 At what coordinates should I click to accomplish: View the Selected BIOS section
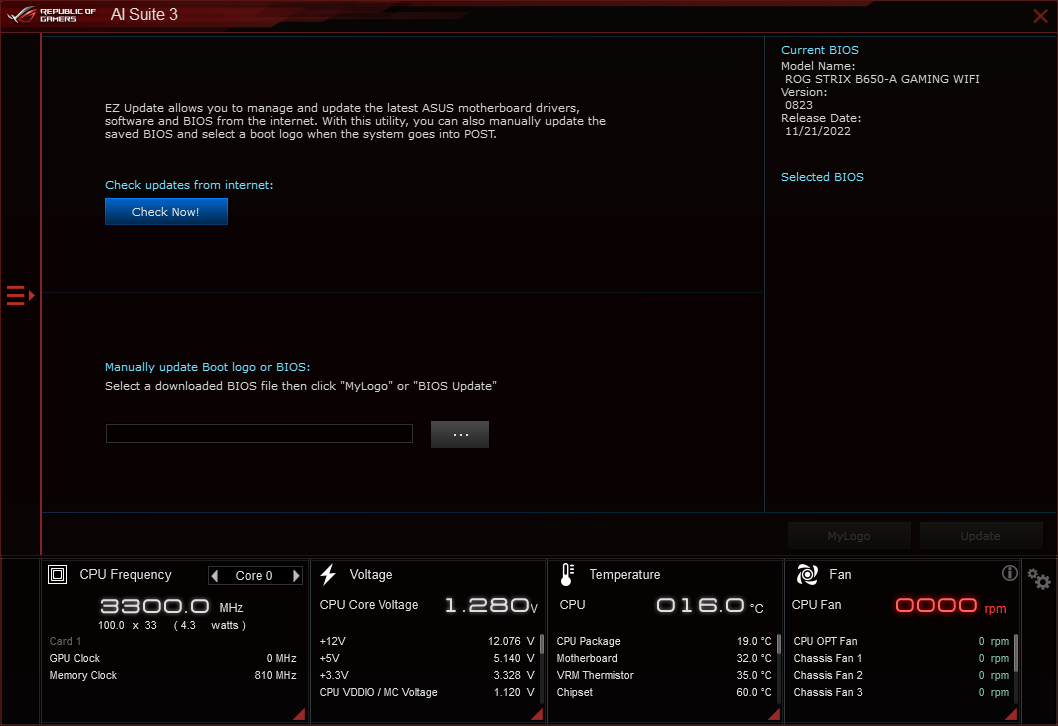tap(822, 177)
